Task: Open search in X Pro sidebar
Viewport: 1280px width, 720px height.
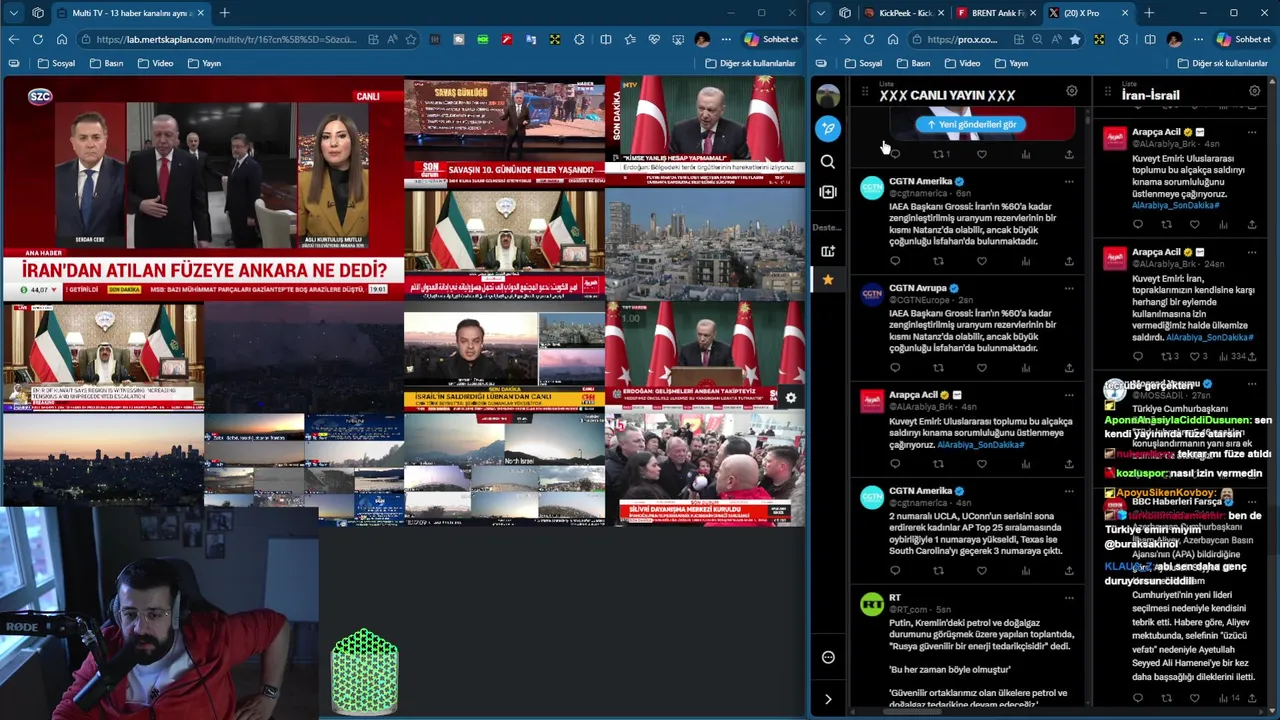Action: tap(828, 161)
